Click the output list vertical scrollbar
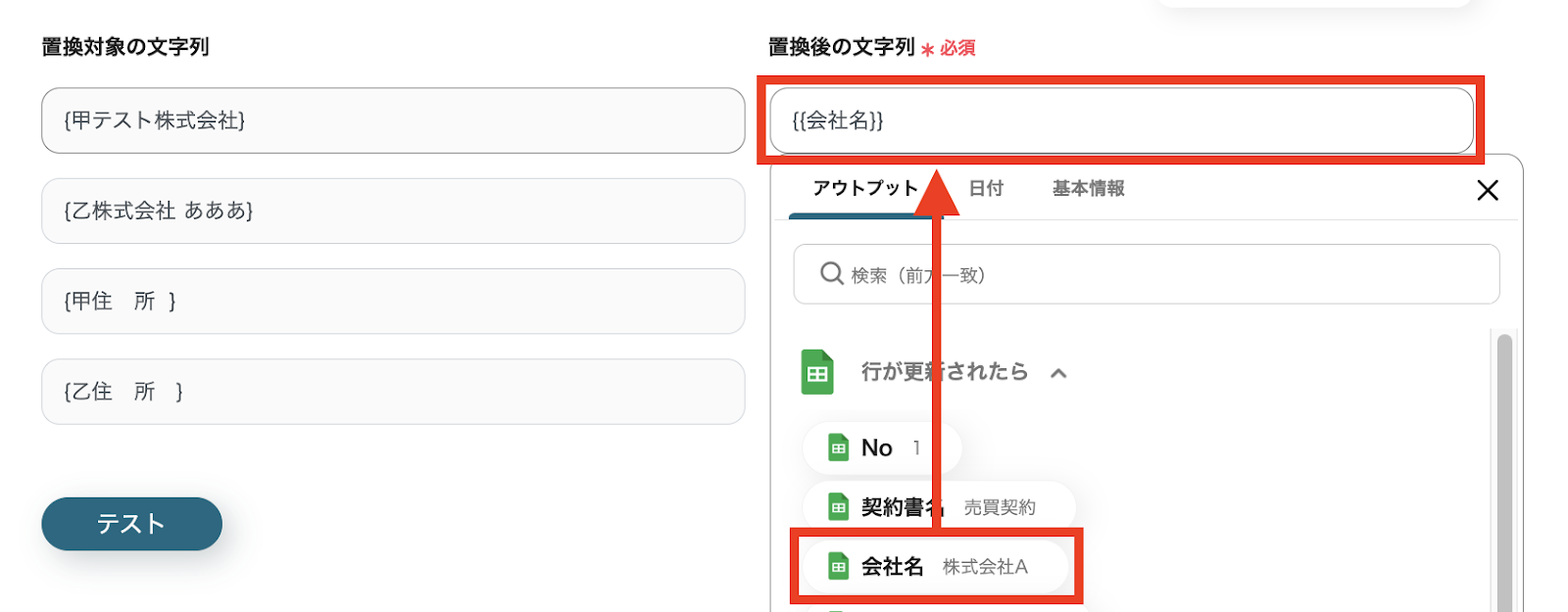 1504,470
